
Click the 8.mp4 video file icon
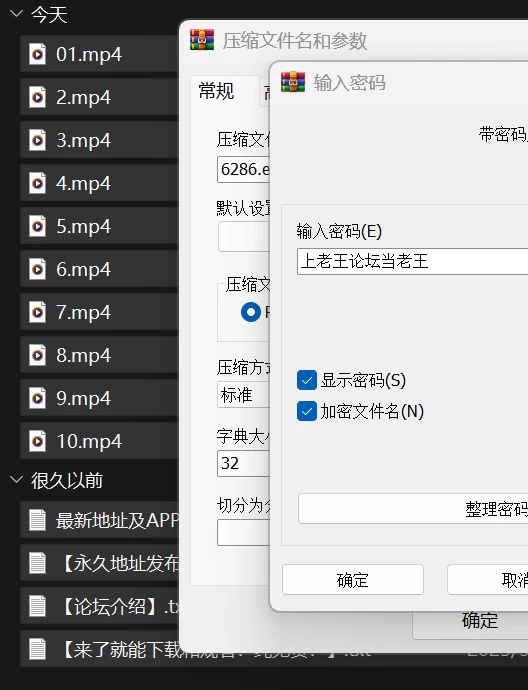point(37,355)
